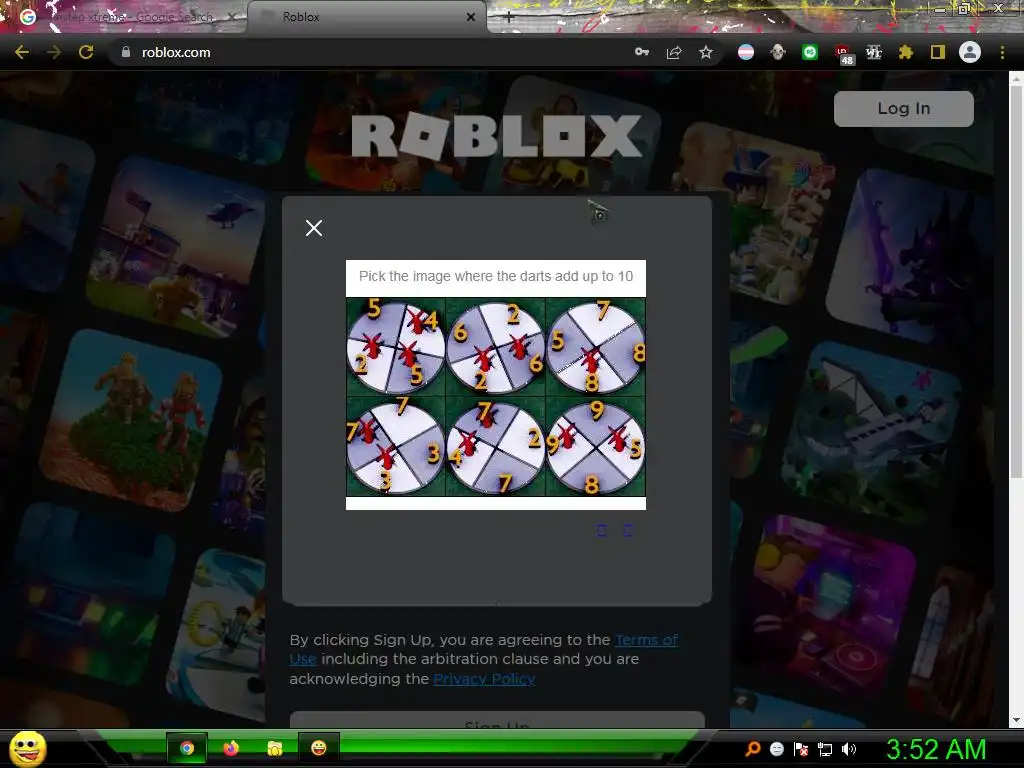Open Chrome three-dot menu

click(1002, 52)
